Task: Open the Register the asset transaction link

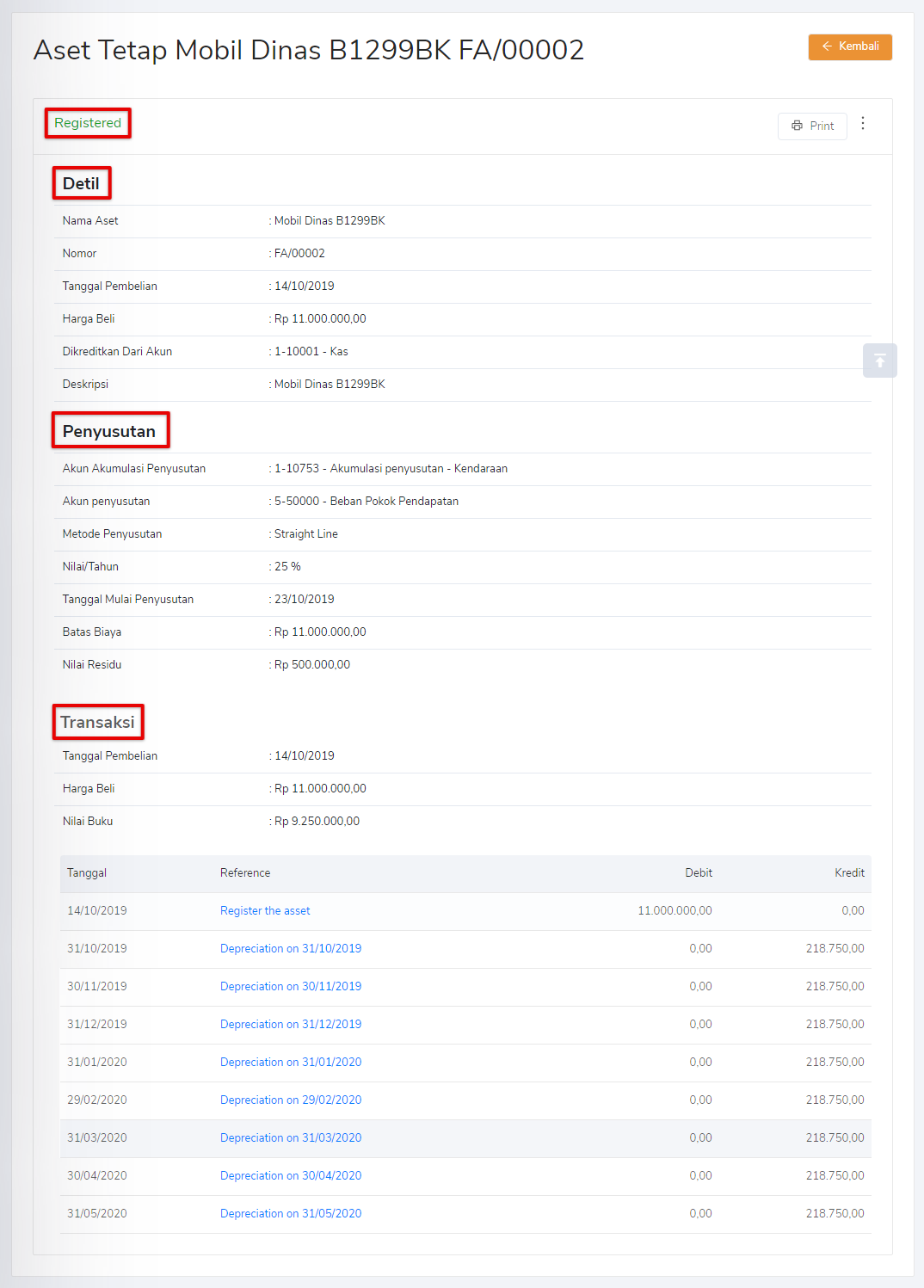Action: 264,910
